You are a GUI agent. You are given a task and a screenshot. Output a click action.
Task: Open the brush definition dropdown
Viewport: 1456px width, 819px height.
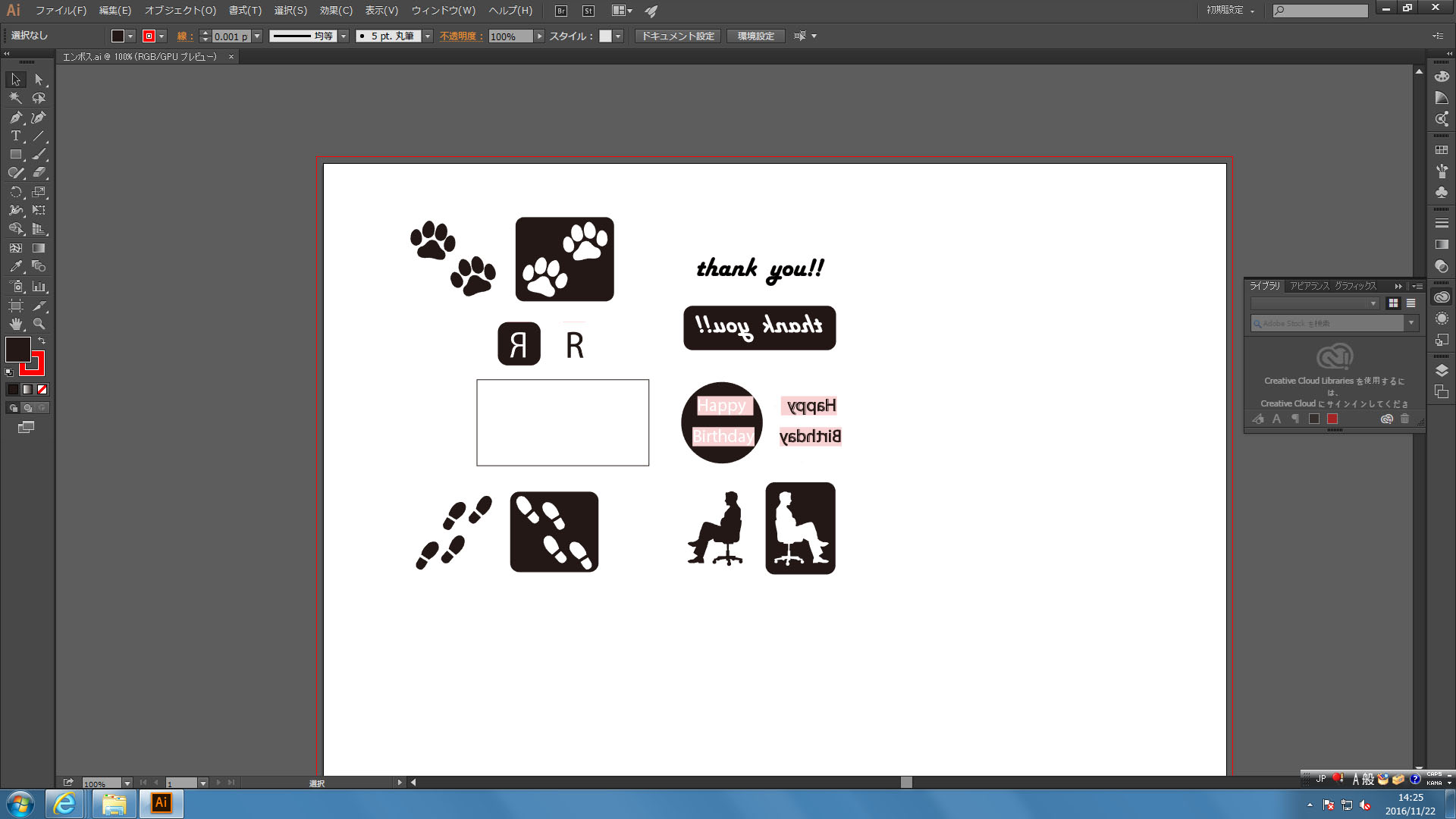[428, 36]
